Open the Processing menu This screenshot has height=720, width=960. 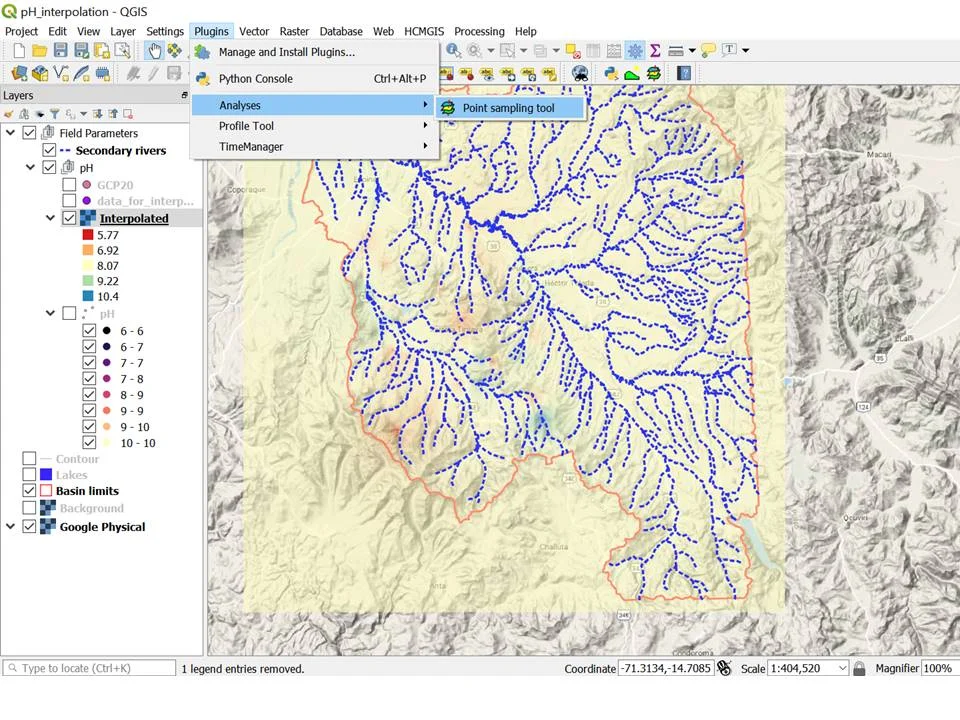pos(479,31)
